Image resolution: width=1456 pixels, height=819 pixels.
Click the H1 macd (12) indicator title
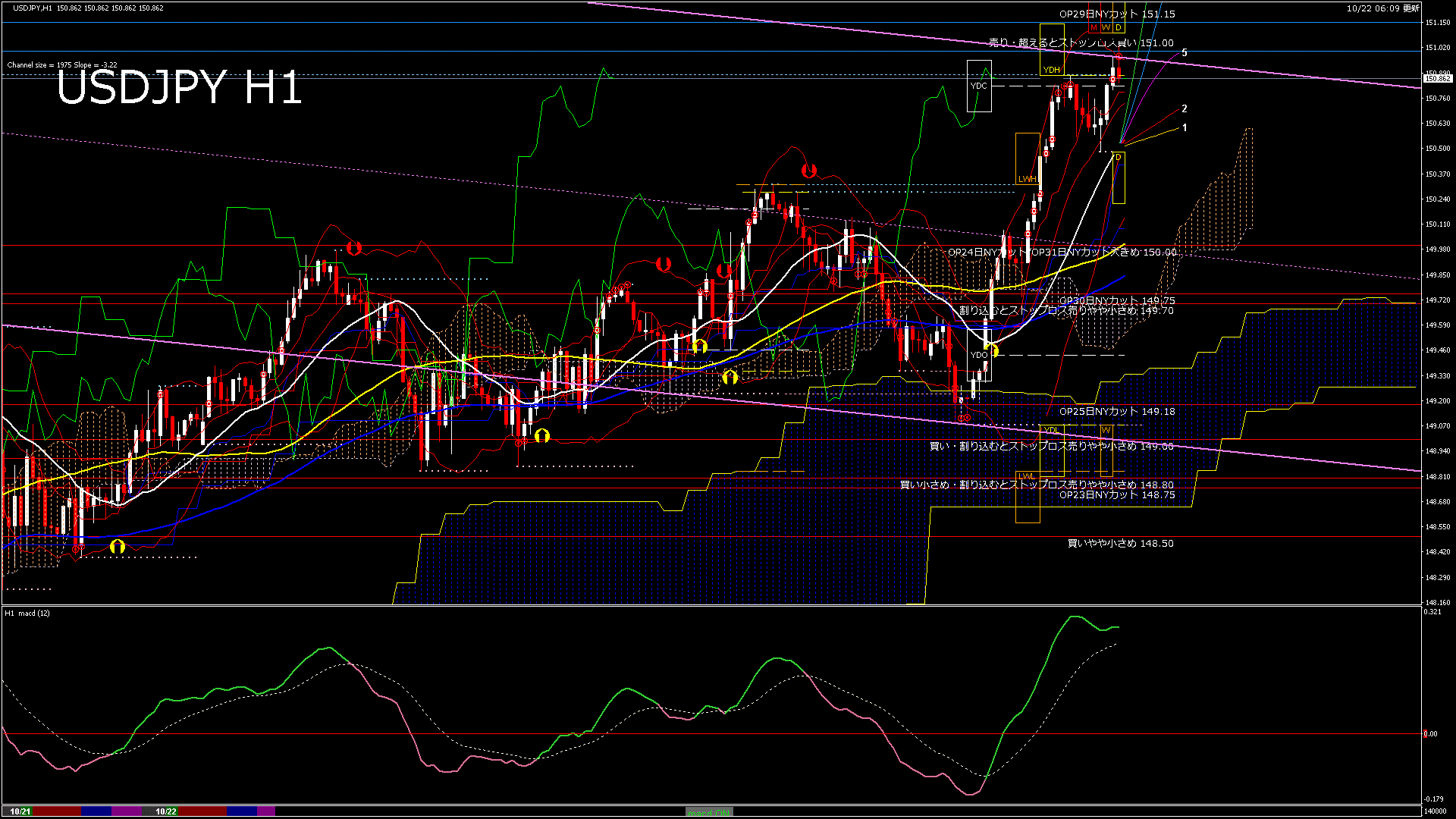[x=27, y=613]
